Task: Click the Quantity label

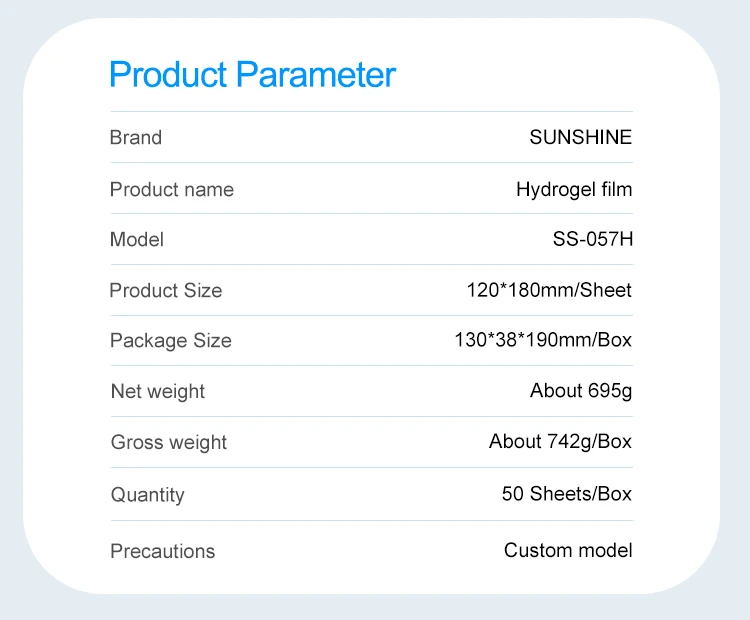Action: tap(147, 495)
